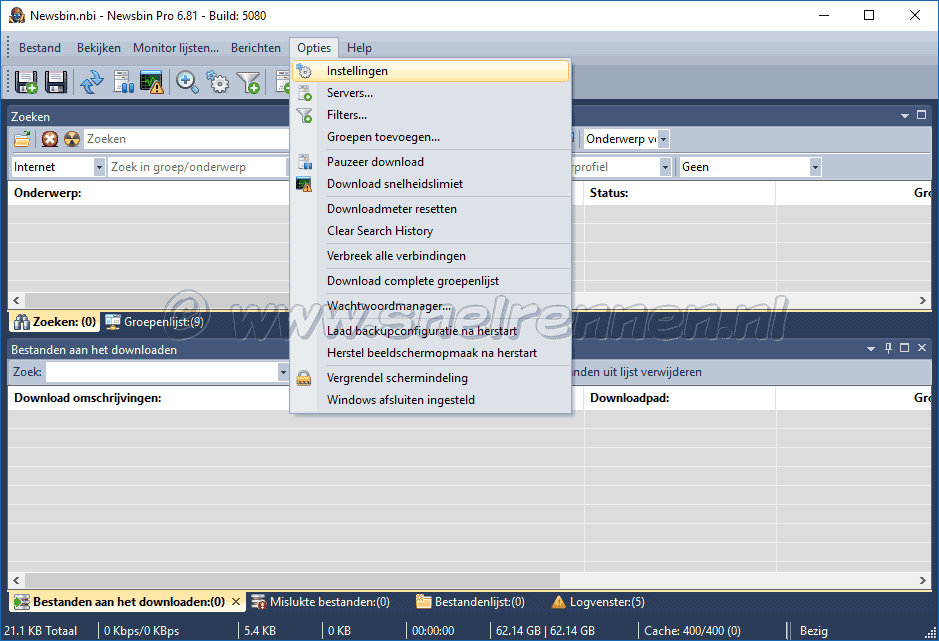Select Windows afsluiten ingesteld
The height and width of the screenshot is (641, 939).
[431, 400]
